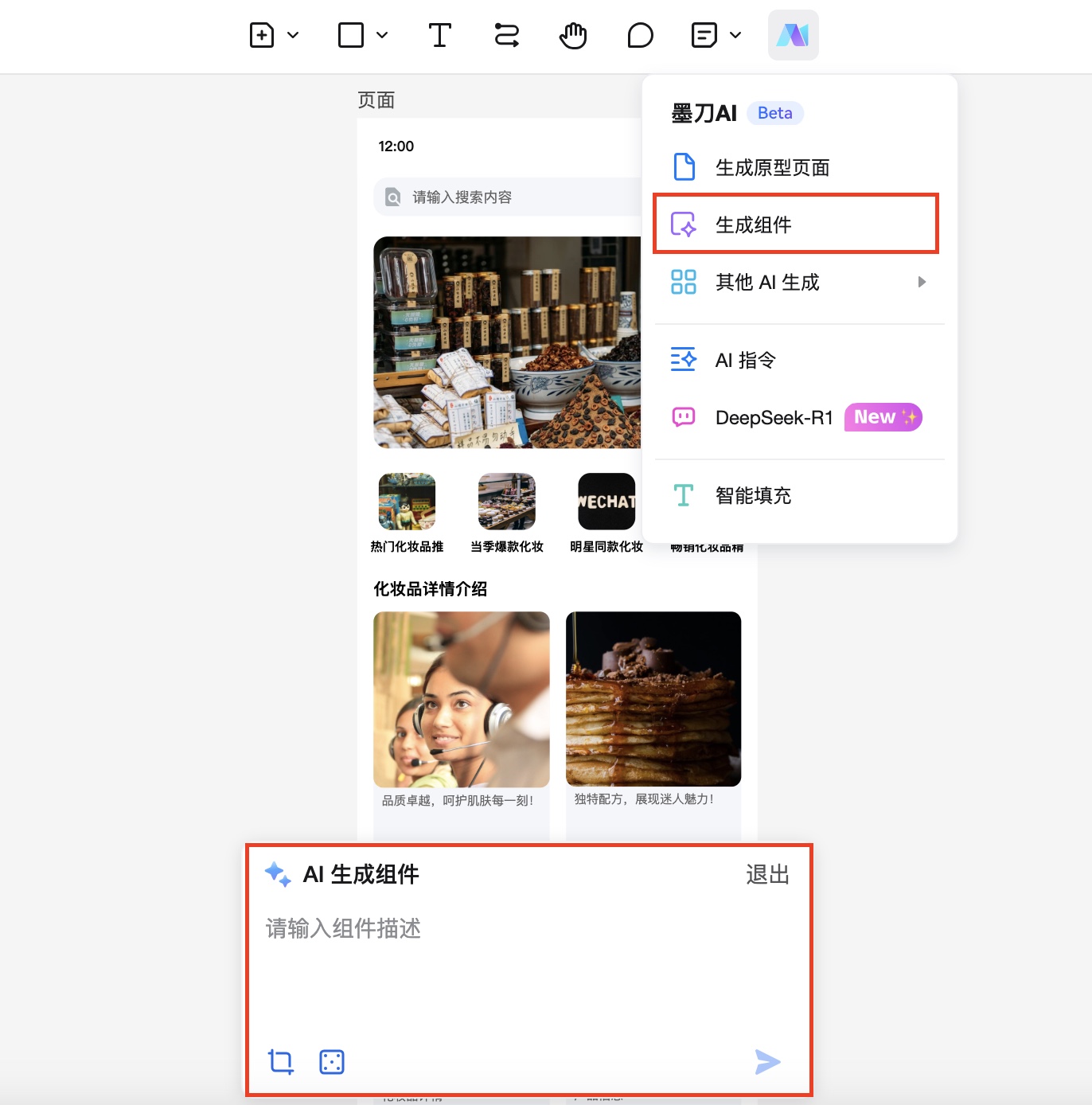
Task: Click the New badge beside DeepSeek-R1
Action: point(883,417)
